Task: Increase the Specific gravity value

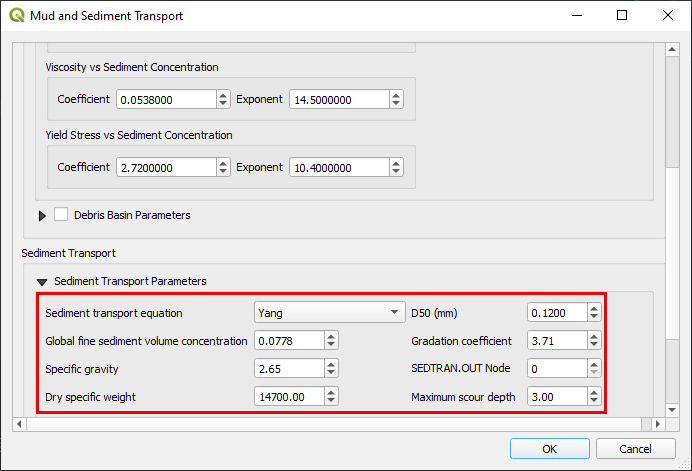Action: pos(331,364)
